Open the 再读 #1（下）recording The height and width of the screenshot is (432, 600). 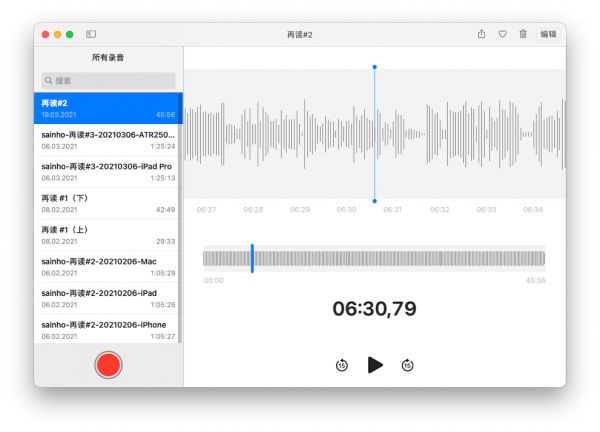coord(107,203)
